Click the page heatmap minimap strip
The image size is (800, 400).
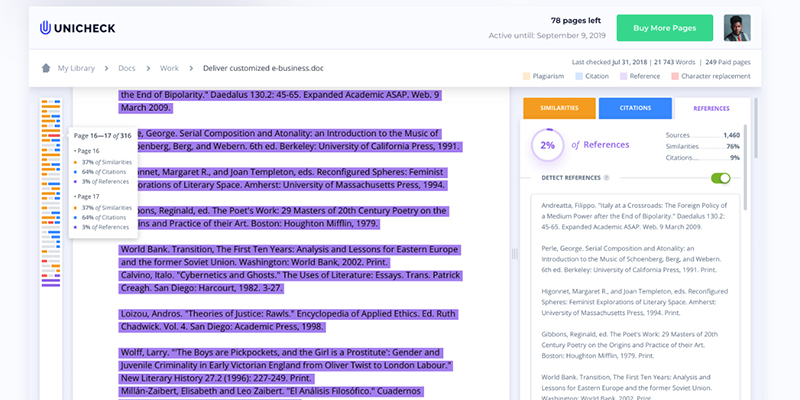[50, 200]
